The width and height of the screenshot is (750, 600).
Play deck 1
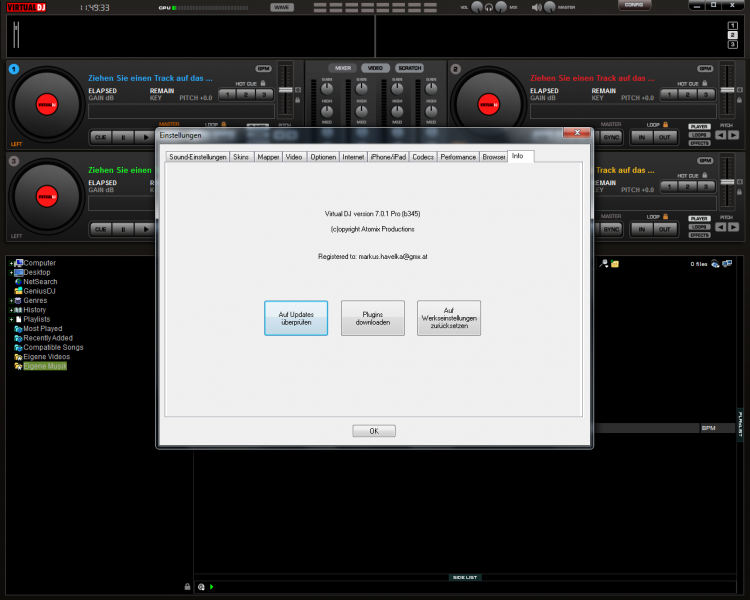145,137
